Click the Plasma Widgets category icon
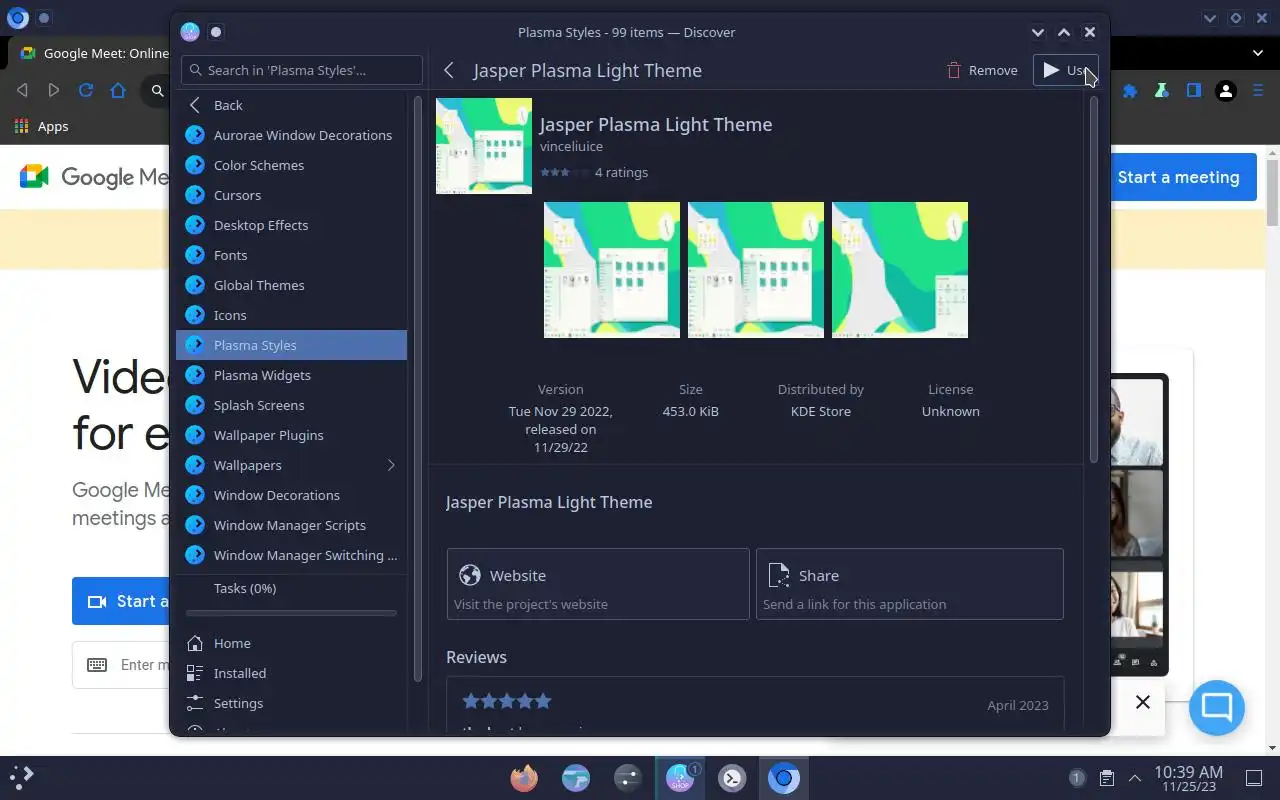Screen dimensions: 1280x800 [x=195, y=375]
